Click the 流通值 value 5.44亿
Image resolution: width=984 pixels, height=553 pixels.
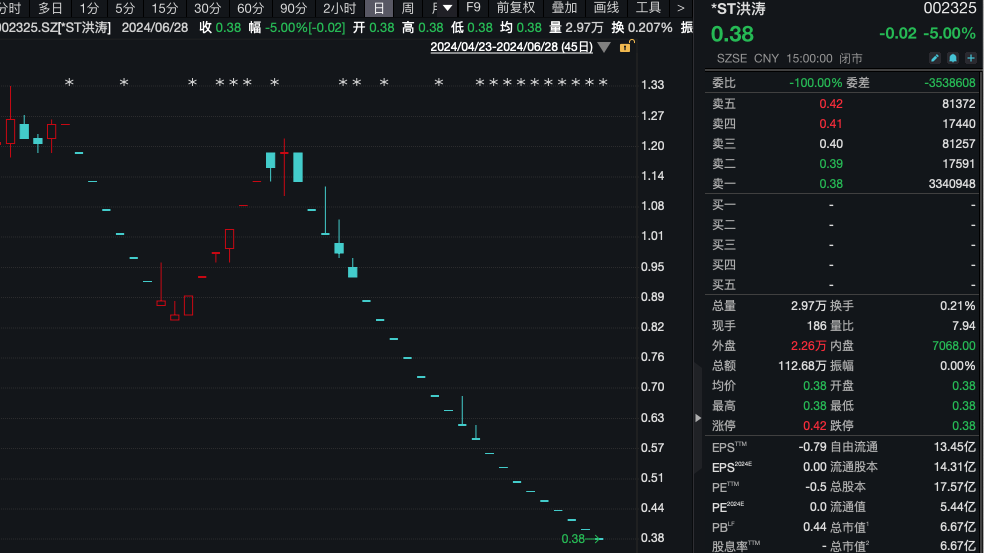[958, 507]
